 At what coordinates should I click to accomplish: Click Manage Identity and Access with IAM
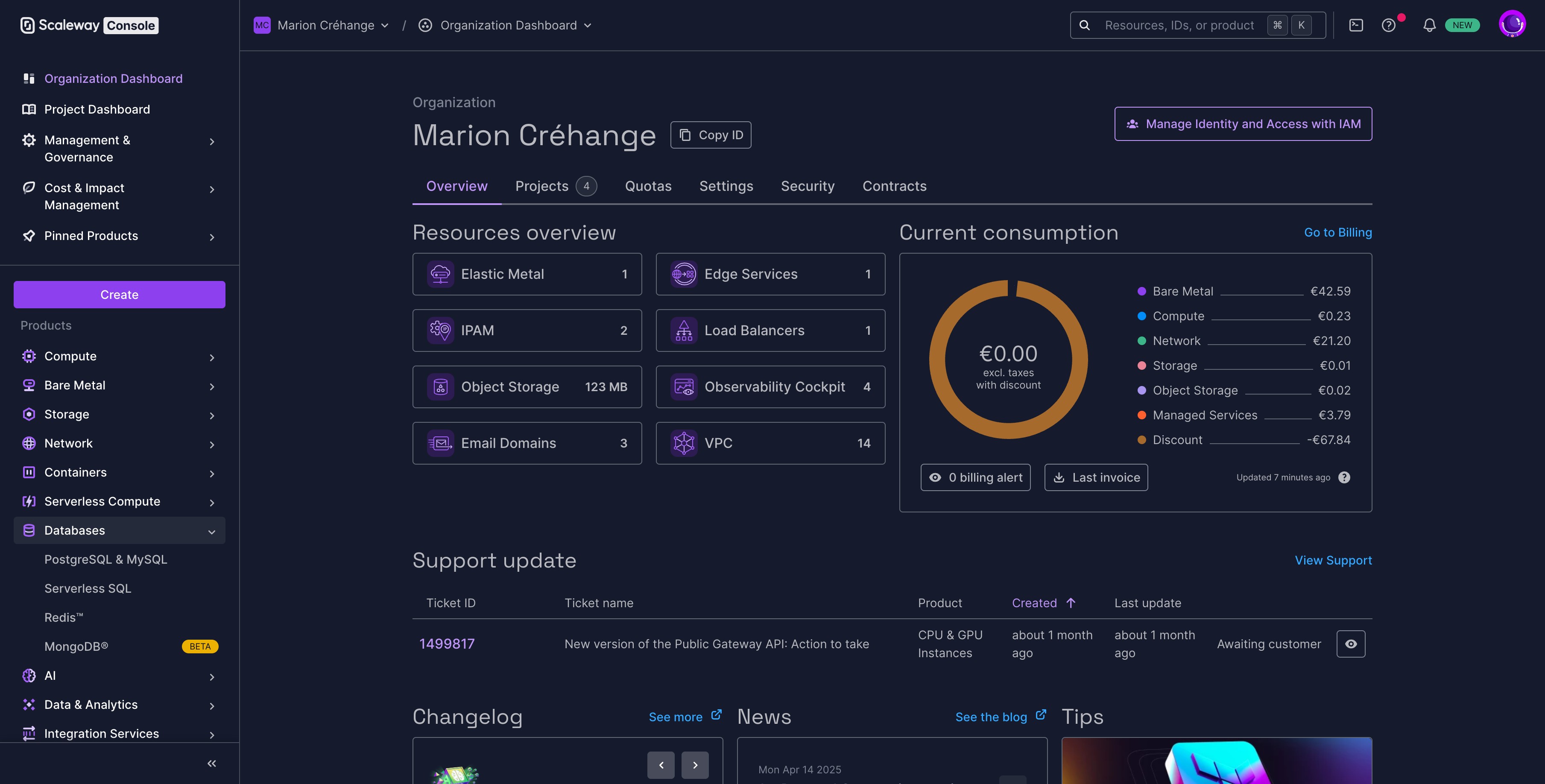tap(1243, 123)
